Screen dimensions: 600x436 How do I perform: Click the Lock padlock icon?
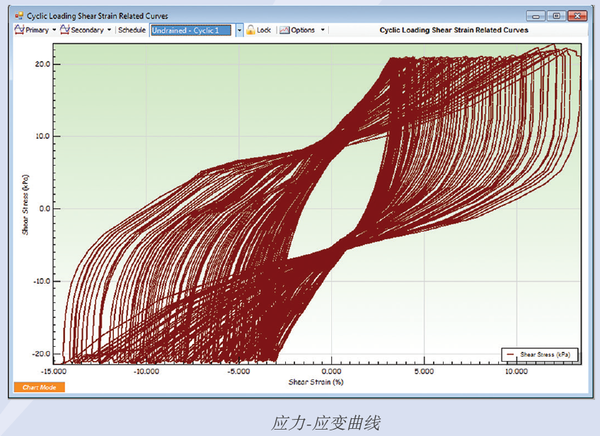click(x=251, y=30)
